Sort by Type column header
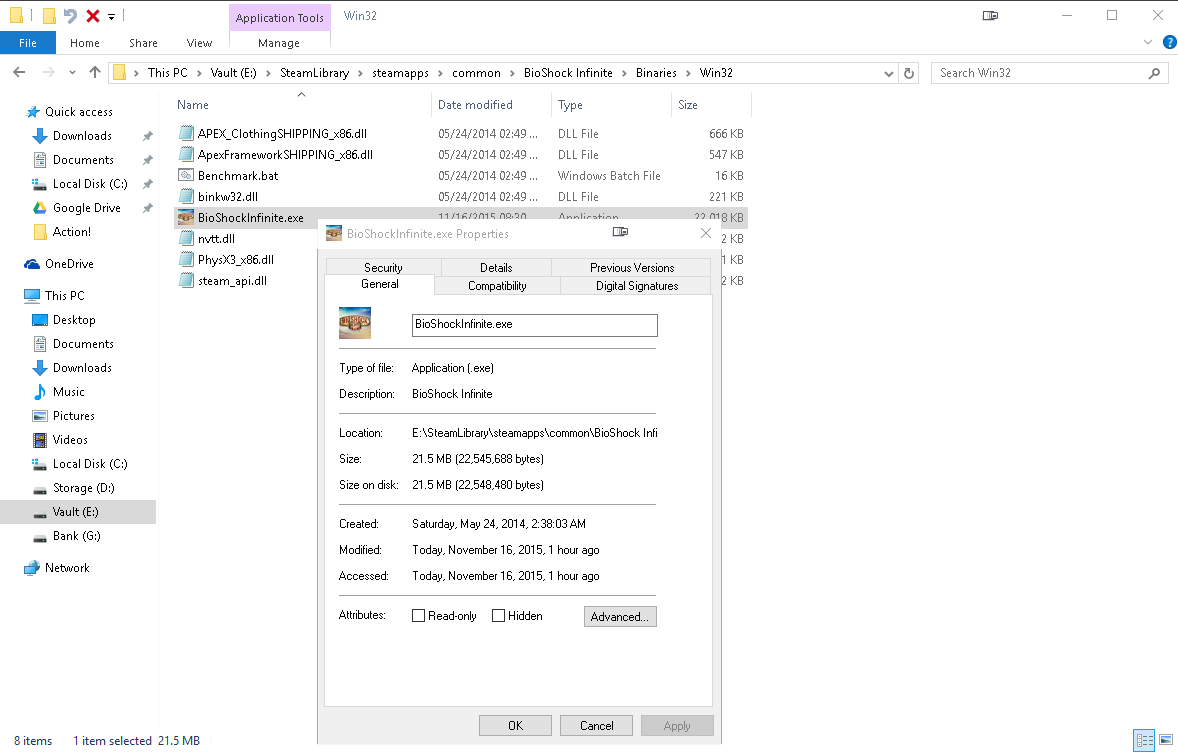The image size is (1178, 752). (611, 105)
